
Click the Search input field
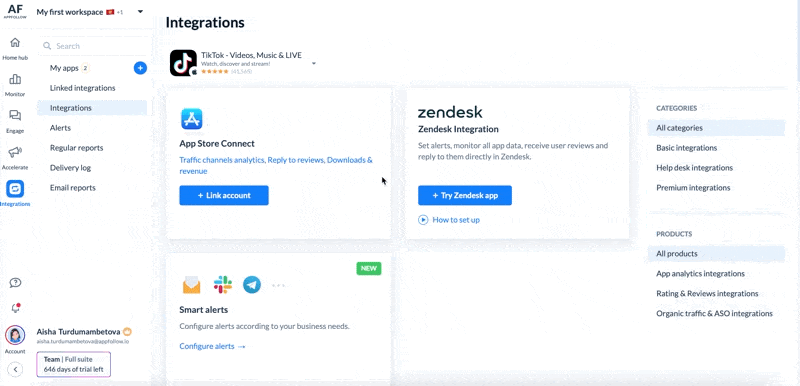click(x=94, y=46)
